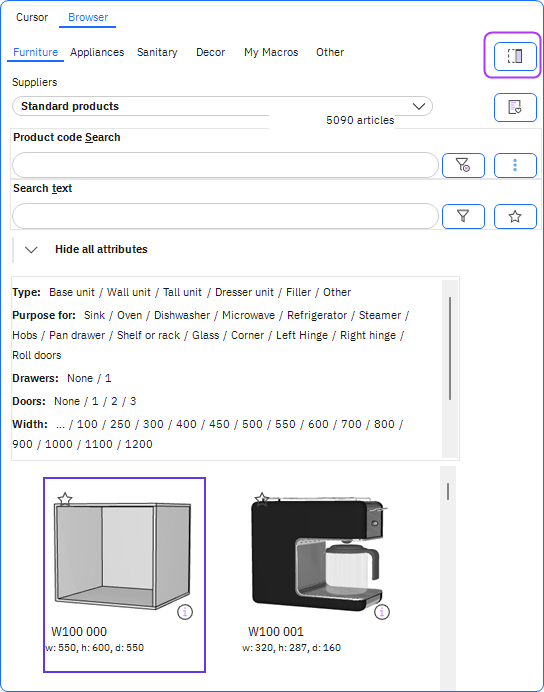The width and height of the screenshot is (544, 692).
Task: Click the panel layout toggle icon
Action: click(x=515, y=56)
